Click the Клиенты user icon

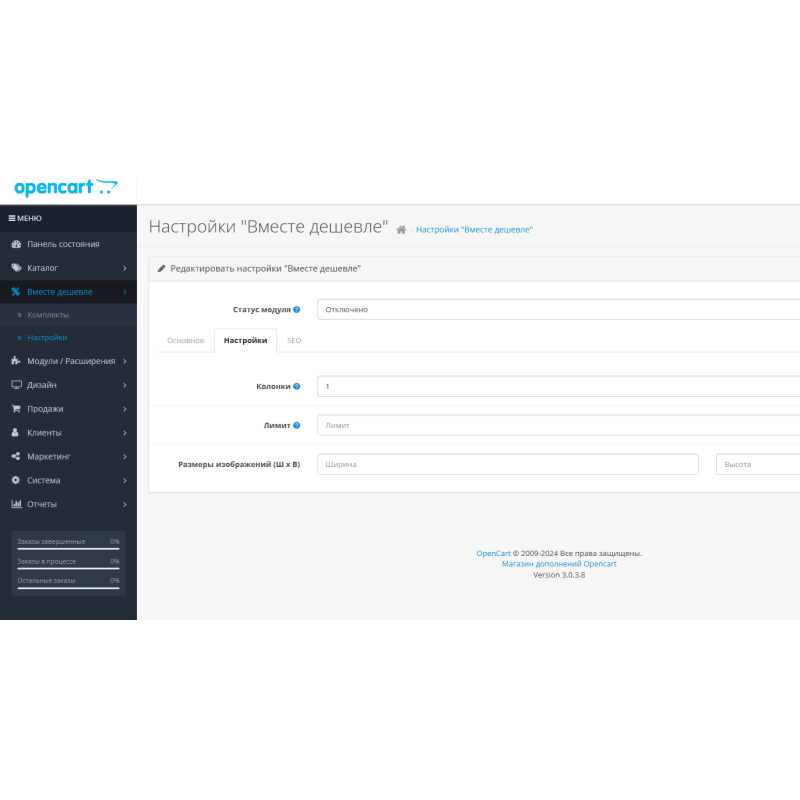(x=15, y=432)
